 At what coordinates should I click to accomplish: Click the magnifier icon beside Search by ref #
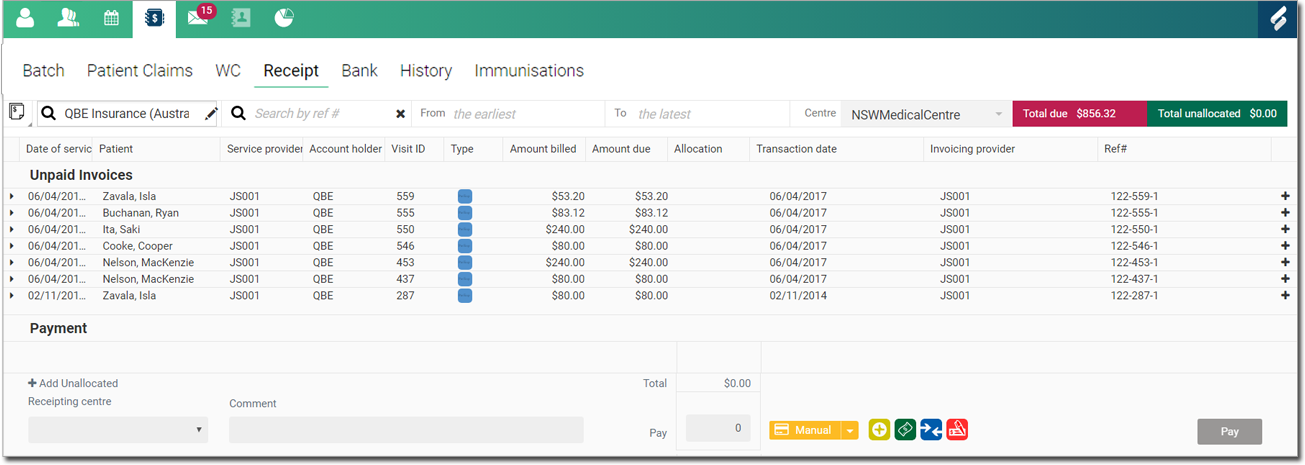coord(239,114)
